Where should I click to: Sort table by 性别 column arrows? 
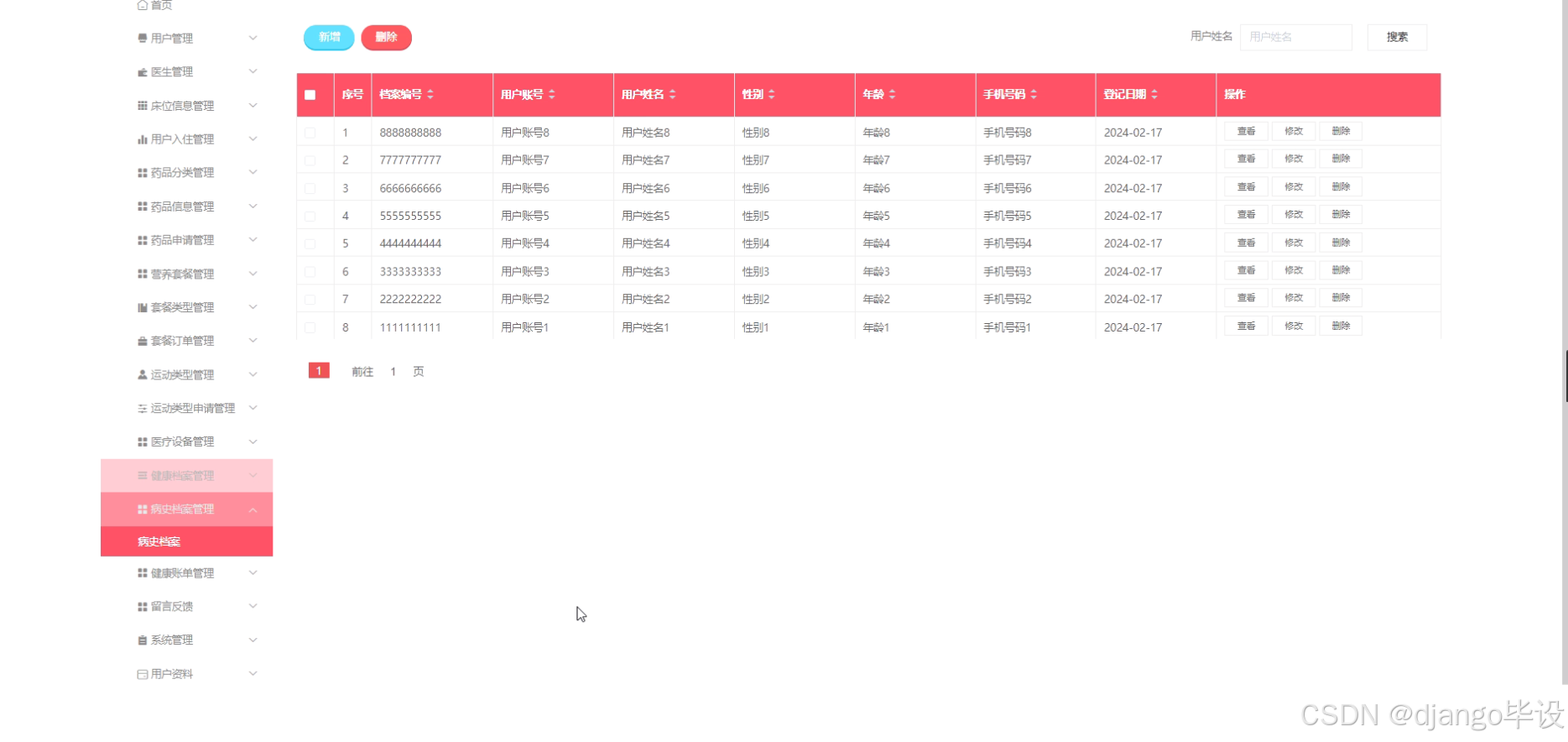(772, 94)
